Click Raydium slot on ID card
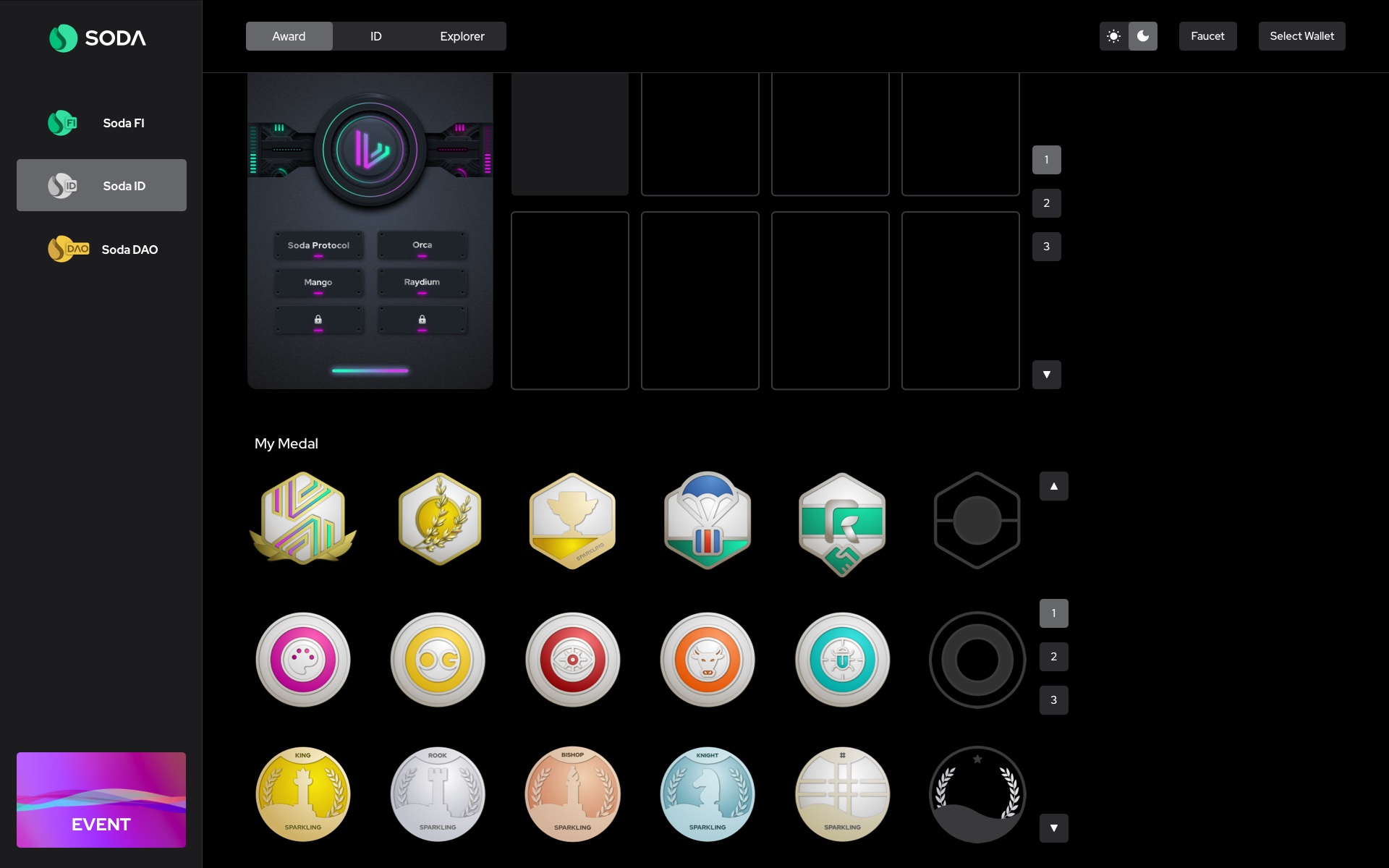The width and height of the screenshot is (1389, 868). click(x=422, y=283)
